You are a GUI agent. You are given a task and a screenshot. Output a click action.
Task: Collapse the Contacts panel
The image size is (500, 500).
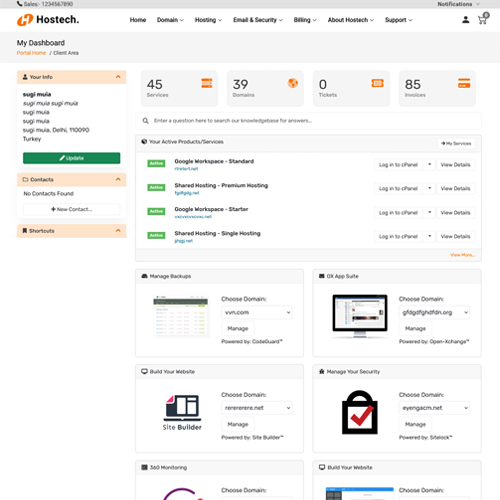click(118, 179)
